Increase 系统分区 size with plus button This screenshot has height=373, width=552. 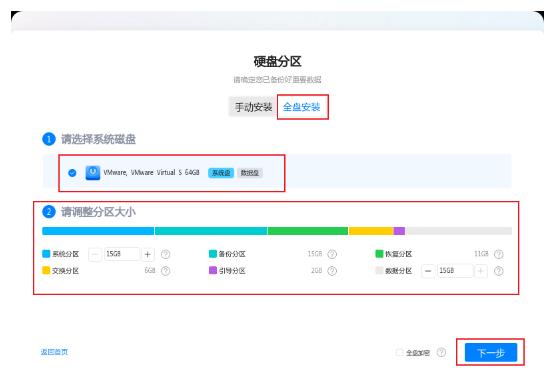coord(148,254)
